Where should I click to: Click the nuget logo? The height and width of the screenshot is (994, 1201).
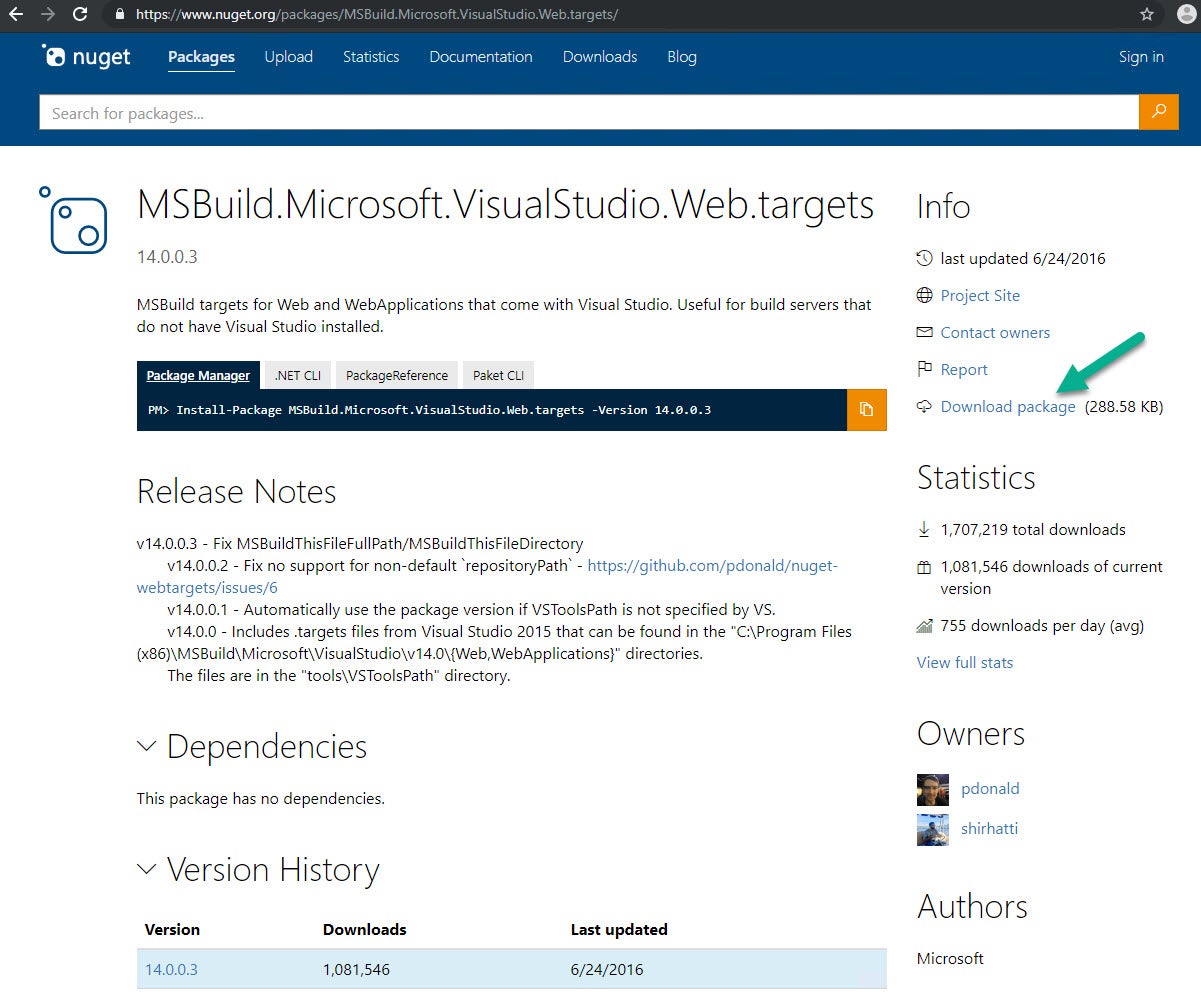[x=85, y=57]
